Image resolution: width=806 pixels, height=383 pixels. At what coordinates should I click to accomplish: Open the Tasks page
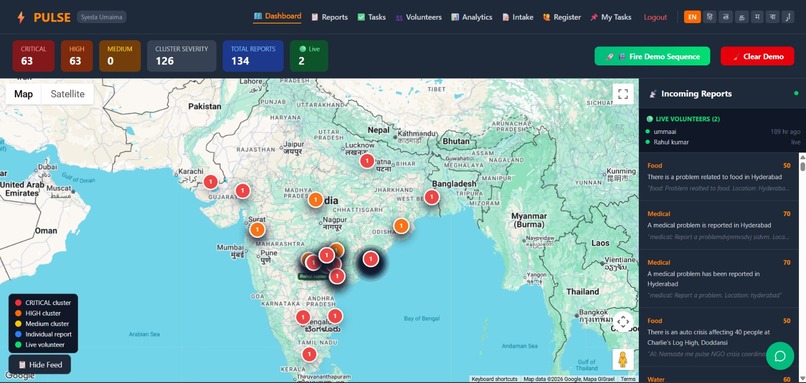click(372, 17)
